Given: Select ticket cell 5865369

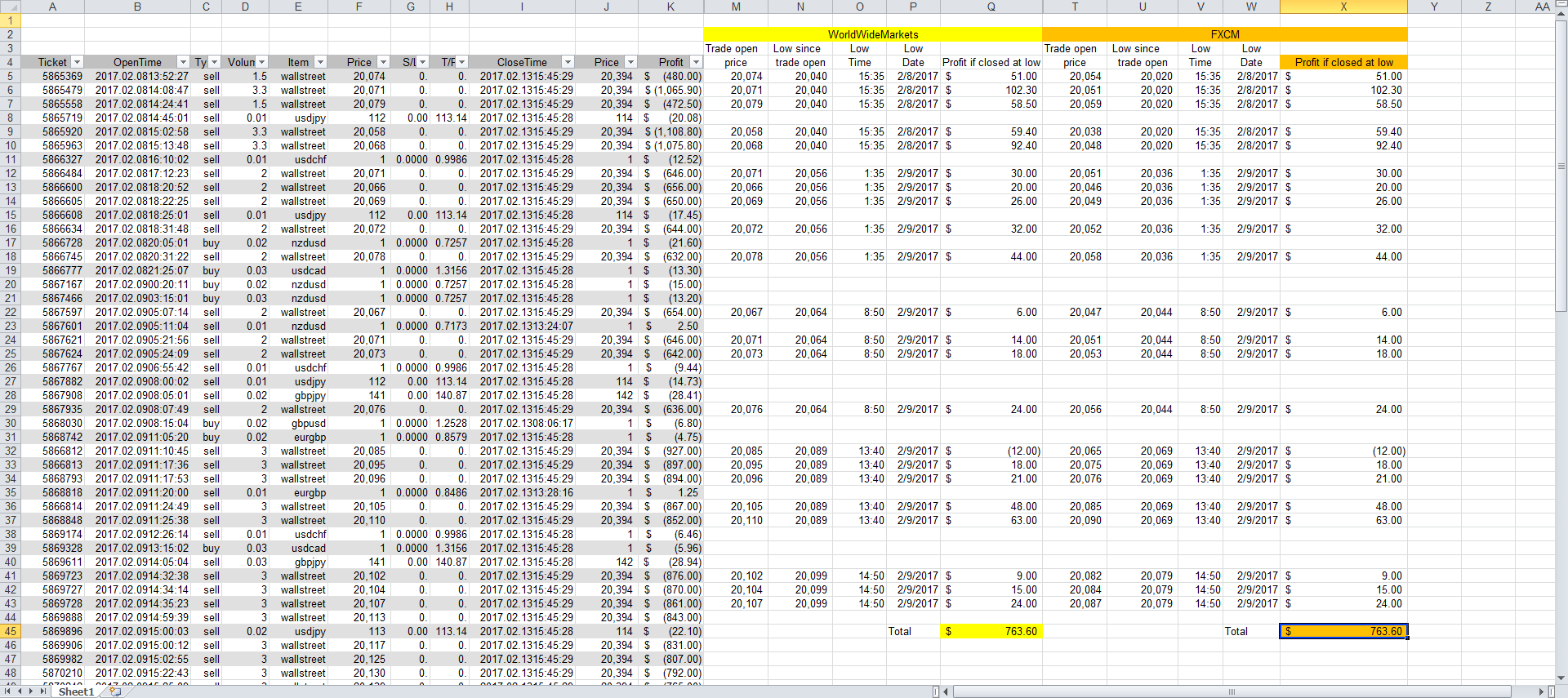Looking at the screenshot, I should [x=52, y=76].
